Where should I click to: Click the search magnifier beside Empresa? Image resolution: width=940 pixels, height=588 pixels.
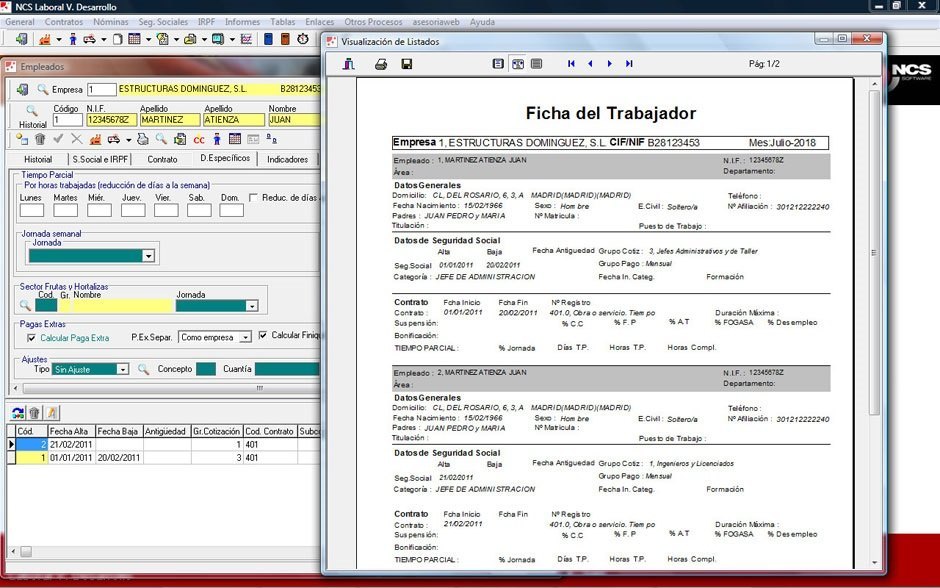pyautogui.click(x=43, y=89)
